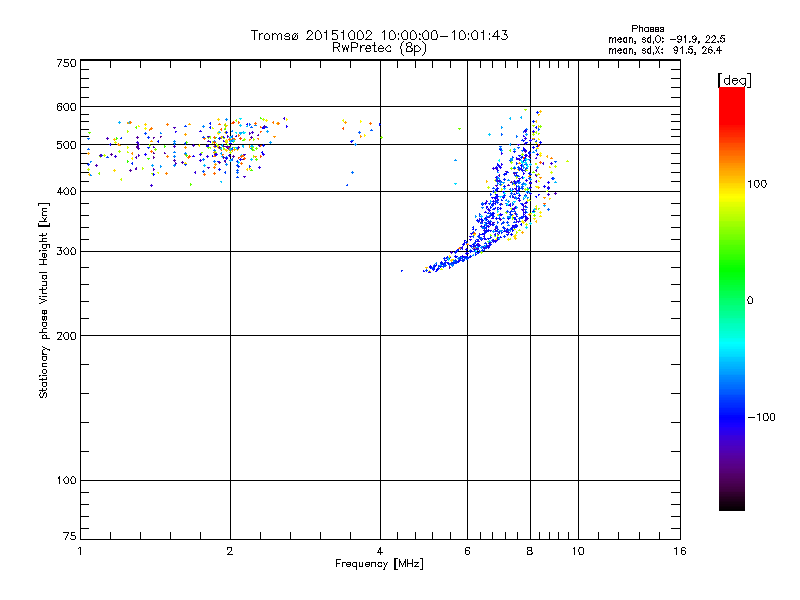800x600 pixels.
Task: Click the 'Frequency [MHz]' axis label
Action: click(379, 564)
